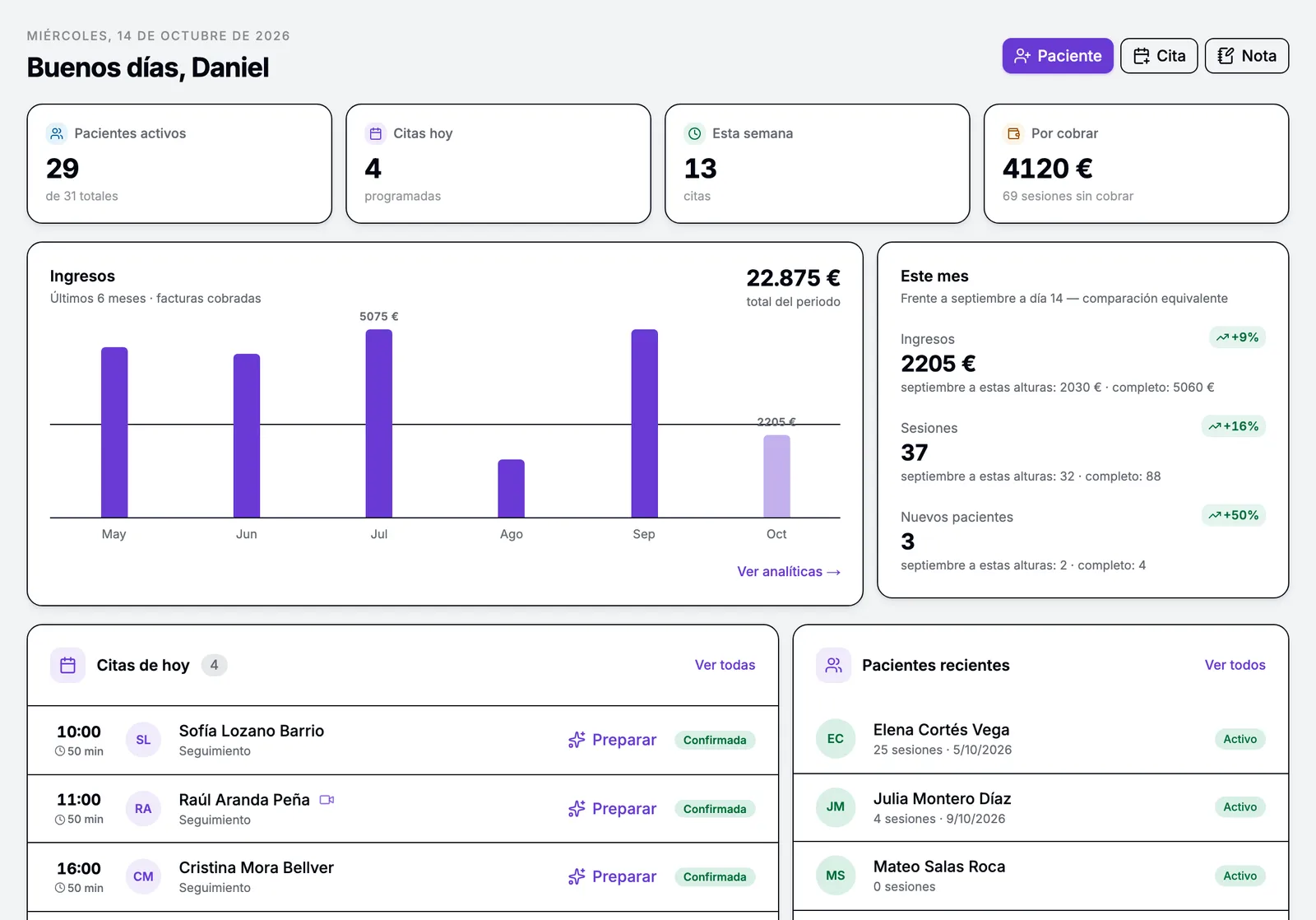Prepare Cristina Mora Bellver's session
This screenshot has height=920, width=1316.
click(612, 877)
